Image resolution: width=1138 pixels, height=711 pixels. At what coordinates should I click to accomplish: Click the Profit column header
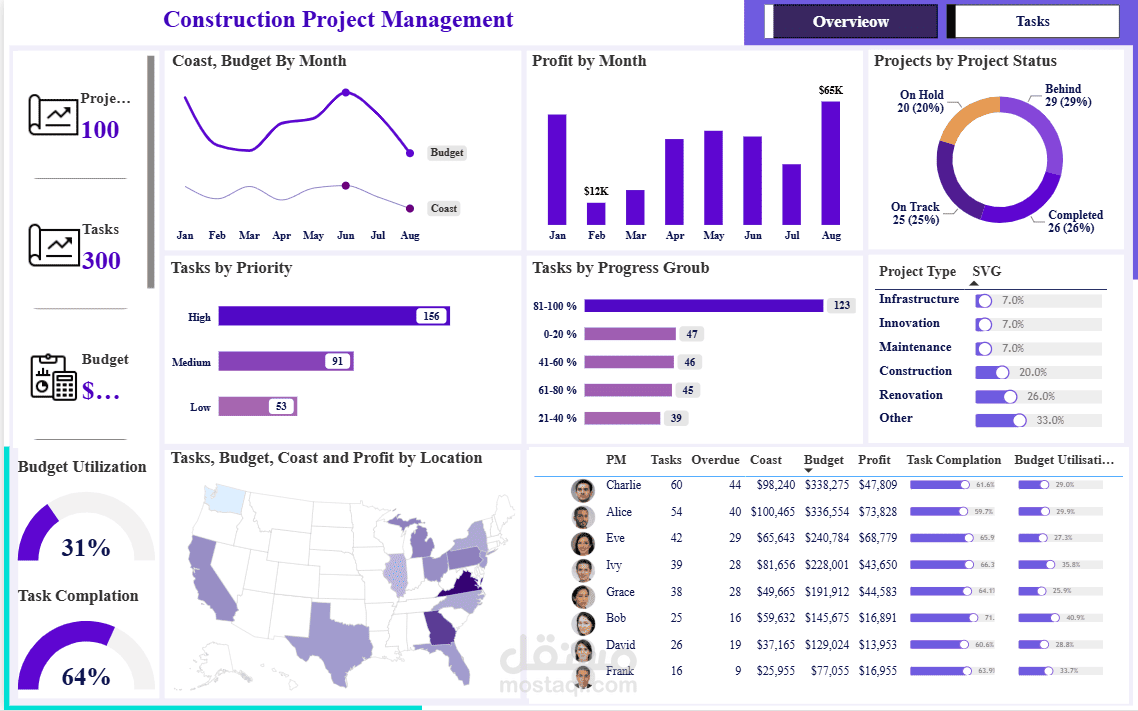pyautogui.click(x=874, y=460)
